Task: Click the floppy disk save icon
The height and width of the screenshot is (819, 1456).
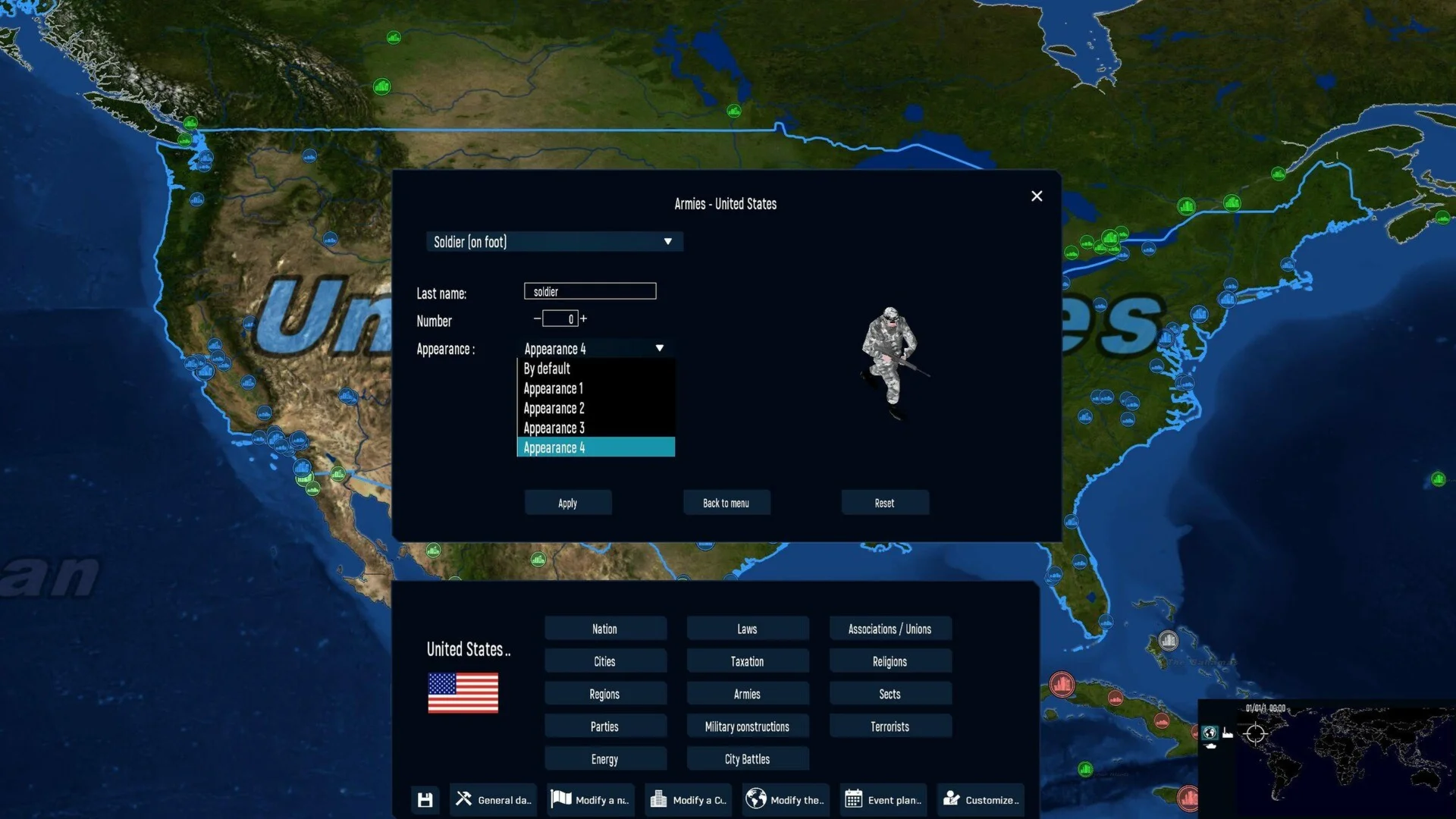Action: 425,800
